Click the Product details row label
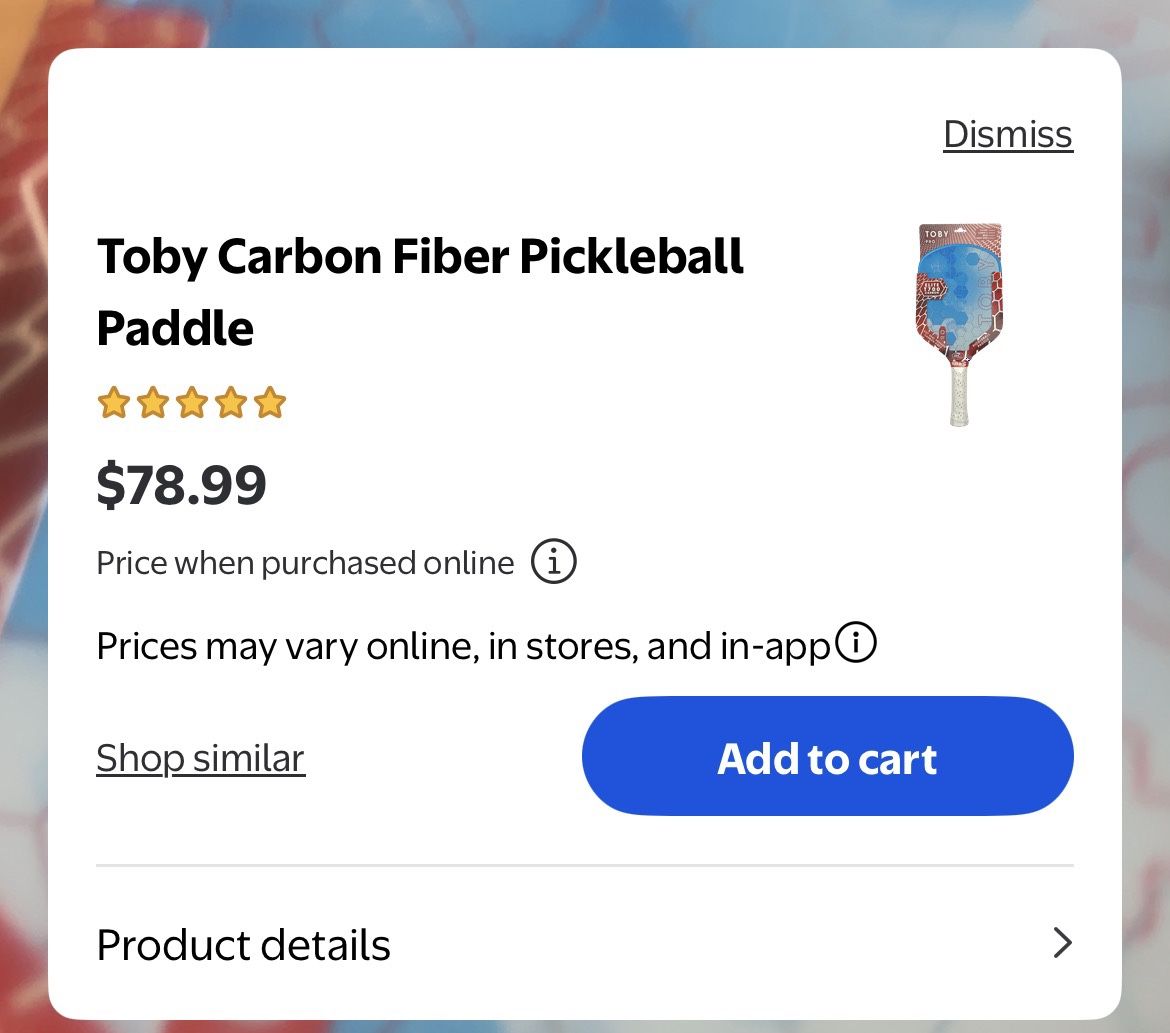The height and width of the screenshot is (1033, 1170). tap(243, 944)
